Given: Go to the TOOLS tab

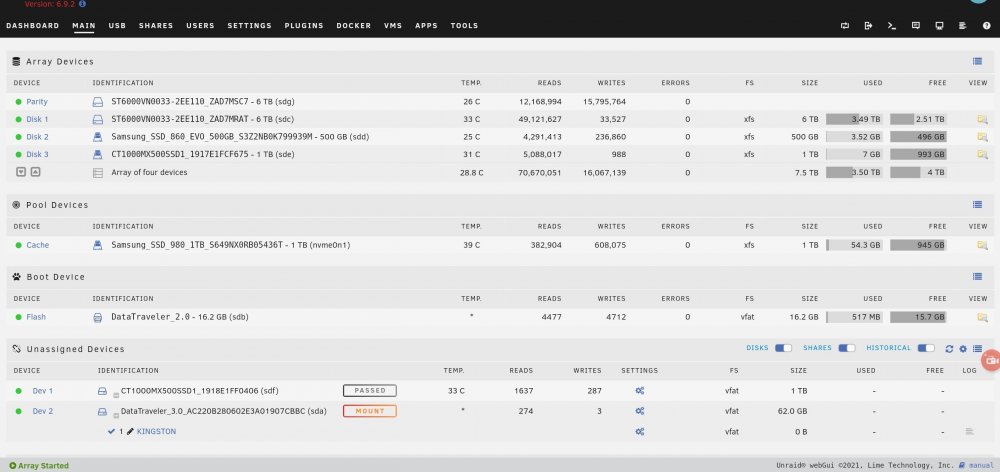Looking at the screenshot, I should tap(464, 26).
